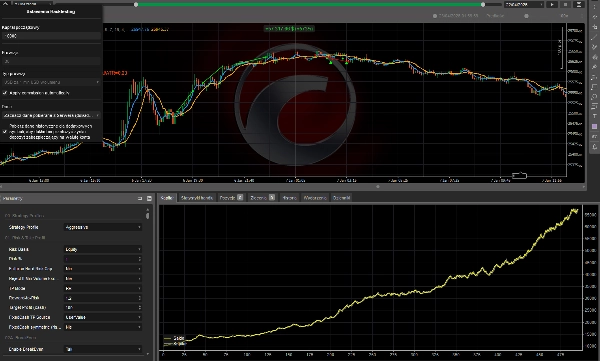Open the three-dots menu in playback options row
Viewport: 600px width, 361px height.
pos(582,16)
